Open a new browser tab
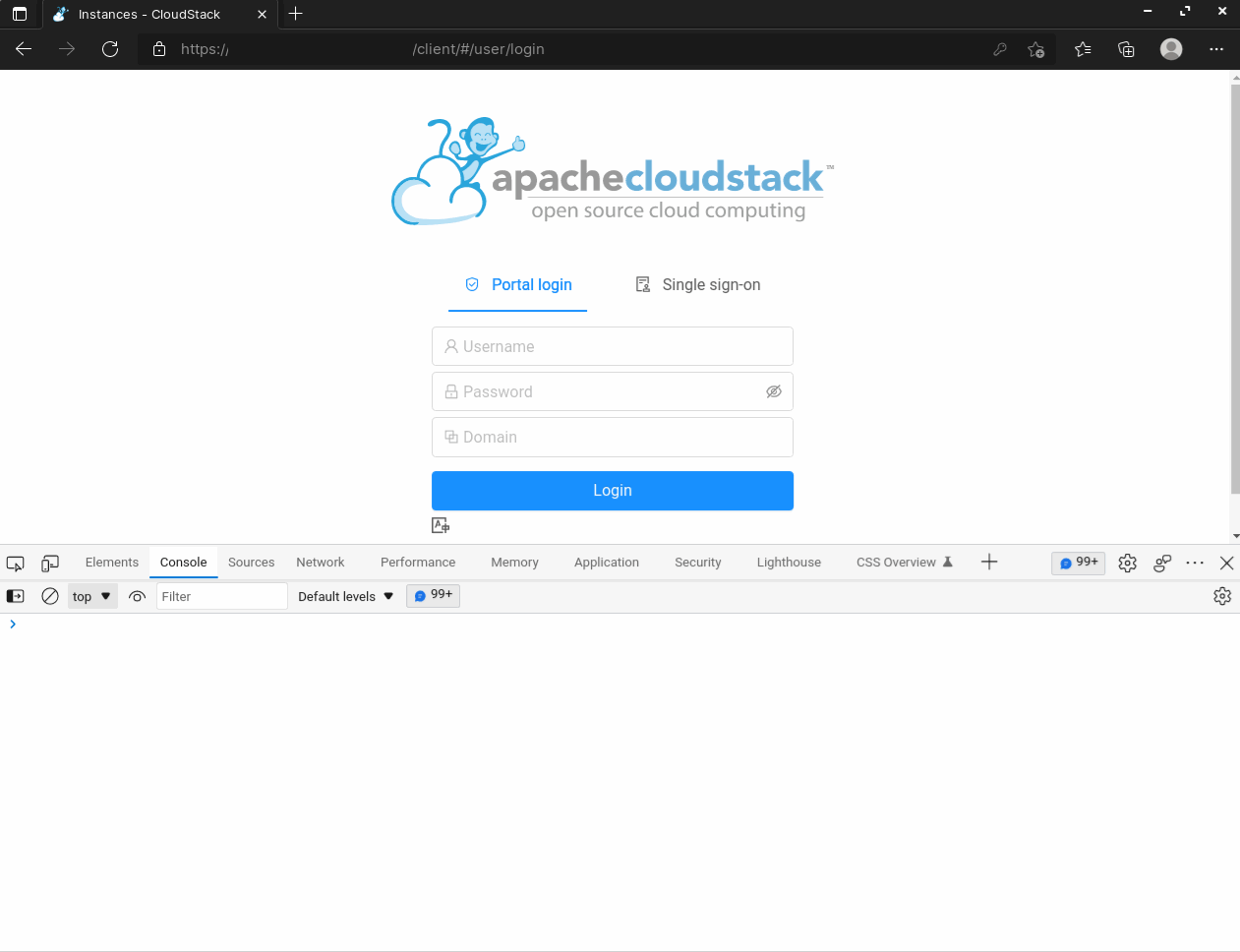Screen dimensions: 1240x952 pos(295,14)
